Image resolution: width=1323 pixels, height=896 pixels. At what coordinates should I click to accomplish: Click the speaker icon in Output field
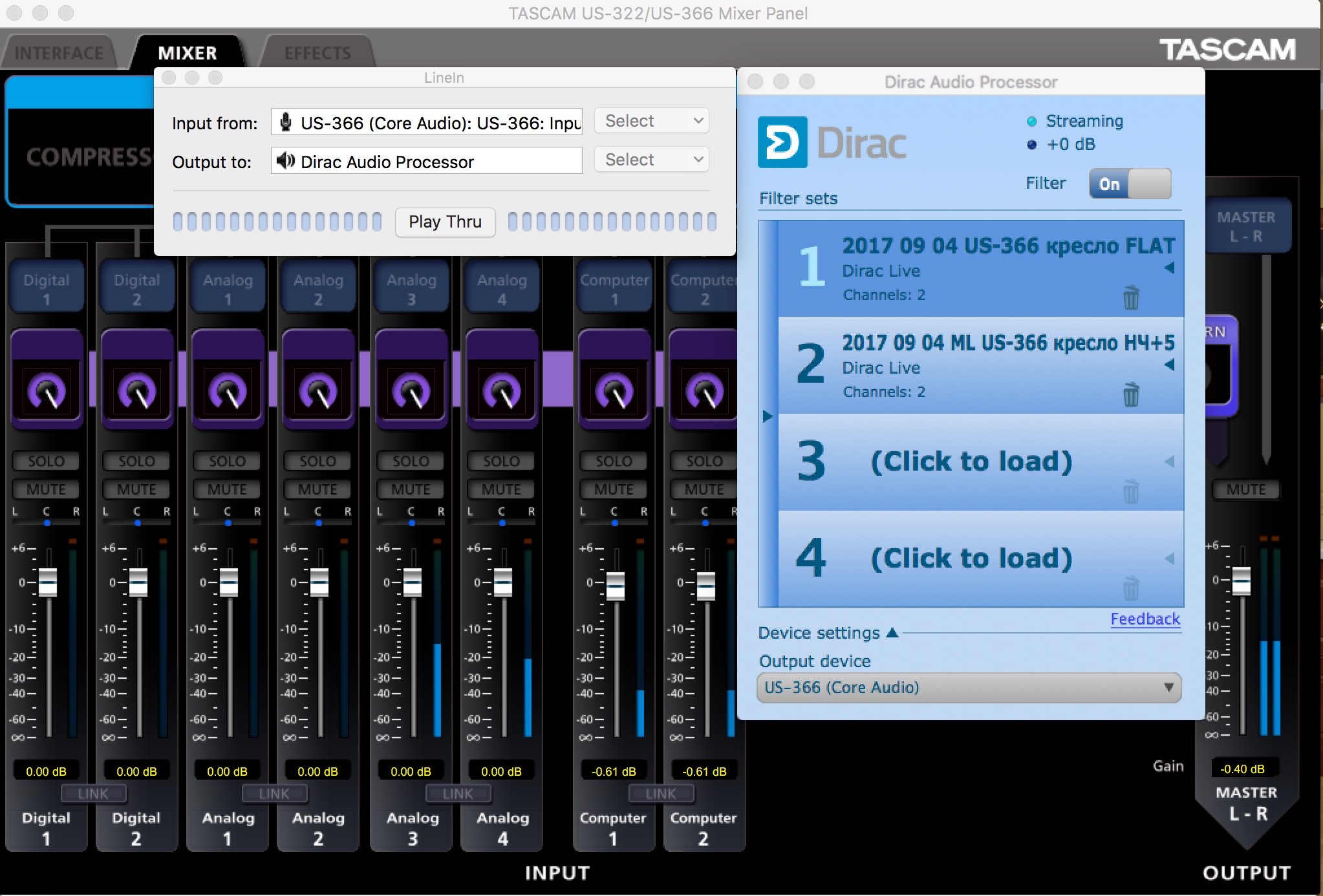tap(285, 161)
